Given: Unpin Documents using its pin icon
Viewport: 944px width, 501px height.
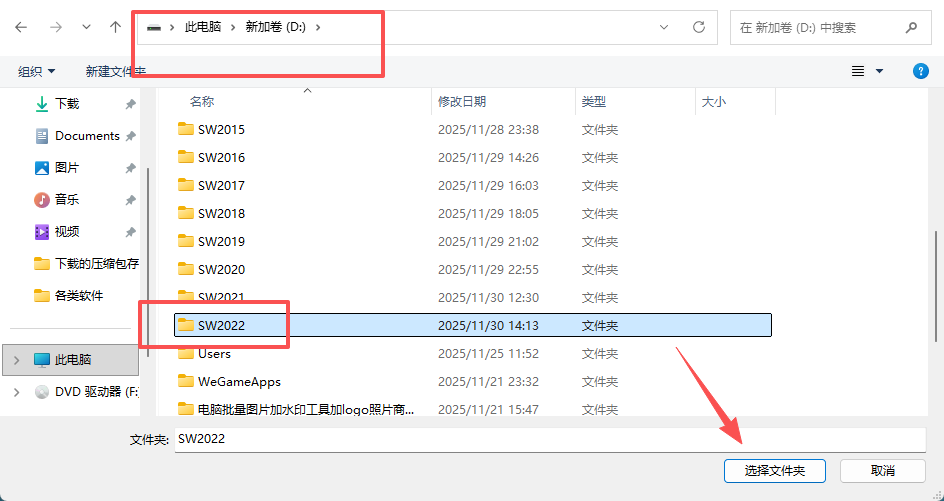Looking at the screenshot, I should click(130, 137).
